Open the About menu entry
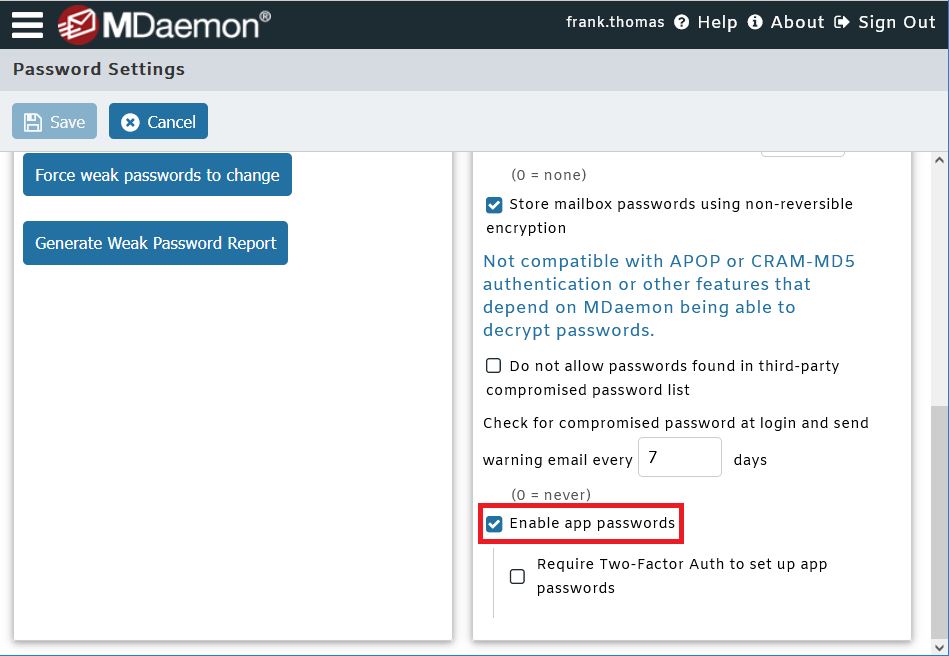949x656 pixels. click(x=797, y=21)
